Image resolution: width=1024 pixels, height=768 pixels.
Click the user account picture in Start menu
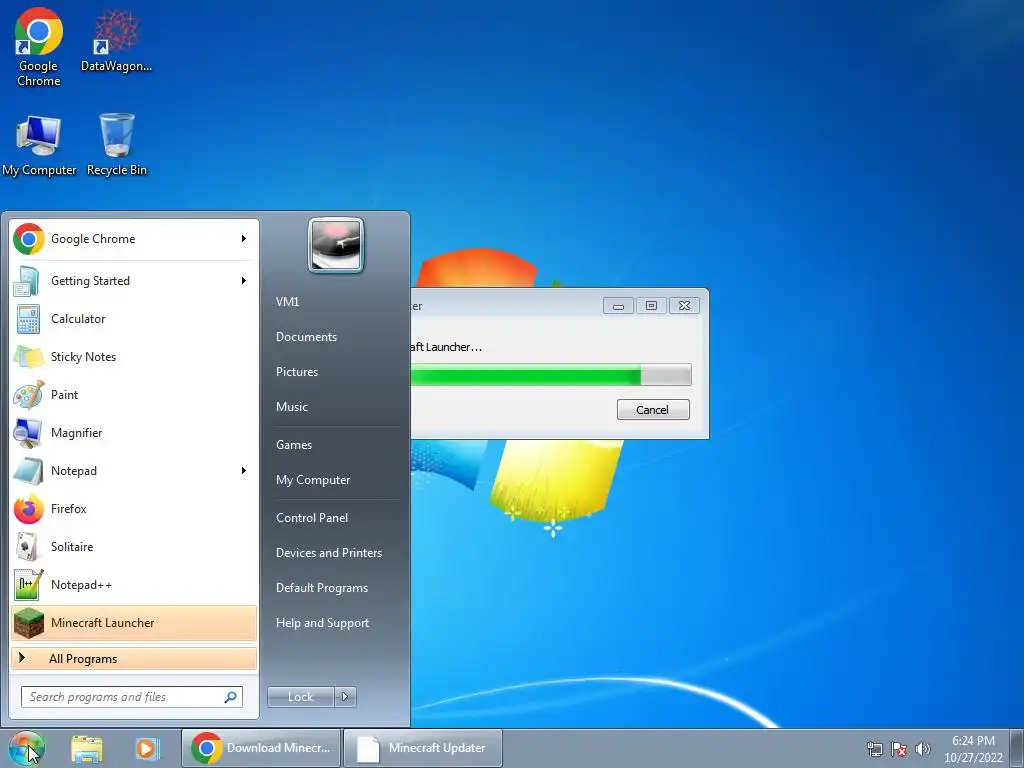(x=336, y=245)
